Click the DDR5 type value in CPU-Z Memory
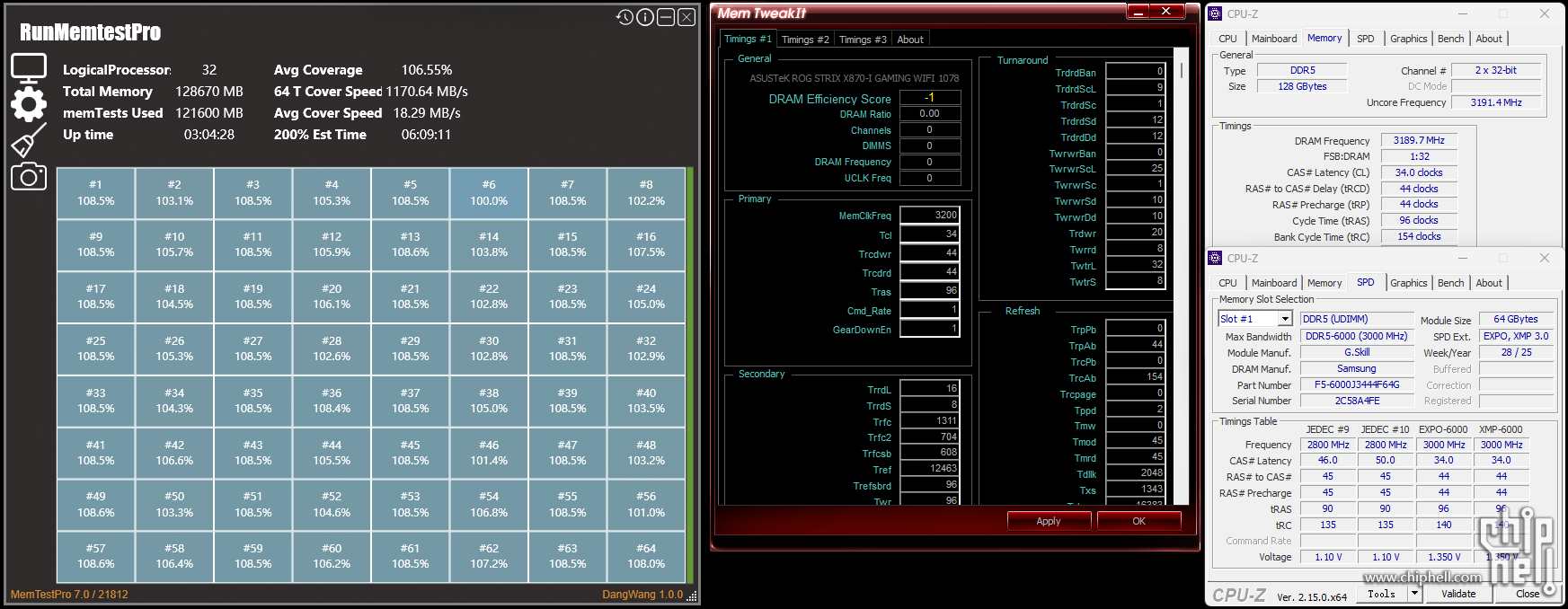The height and width of the screenshot is (609, 1568). coord(1302,70)
